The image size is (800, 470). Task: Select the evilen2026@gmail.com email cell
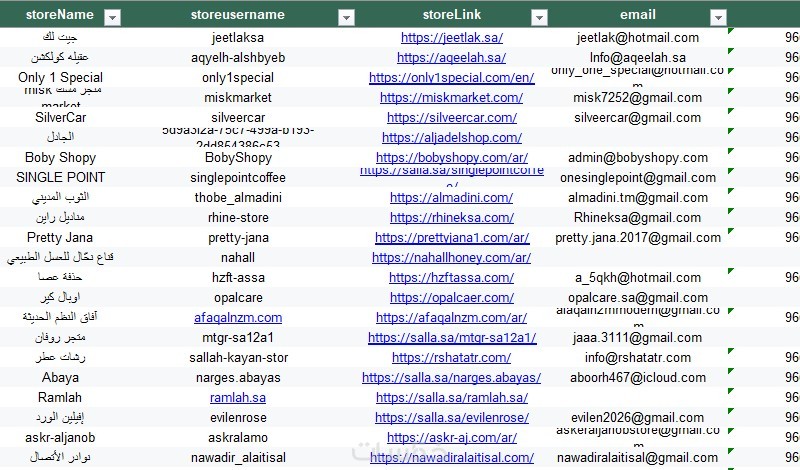tap(638, 417)
